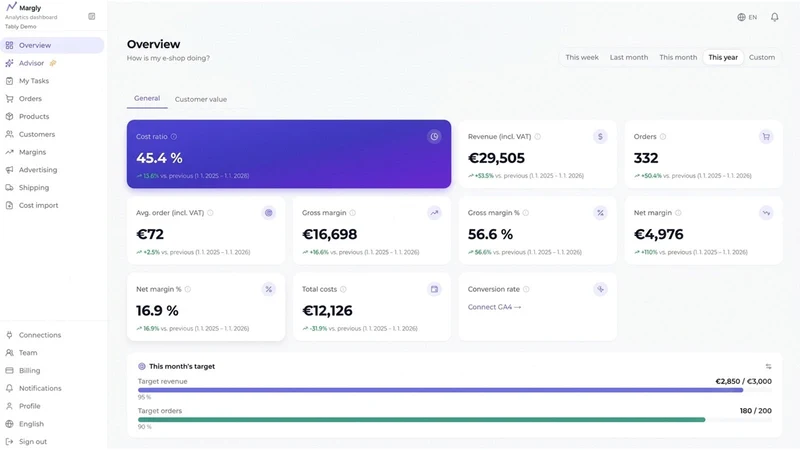800x450 pixels.
Task: Show info tooltip next to Gross margin %
Action: pos(526,213)
